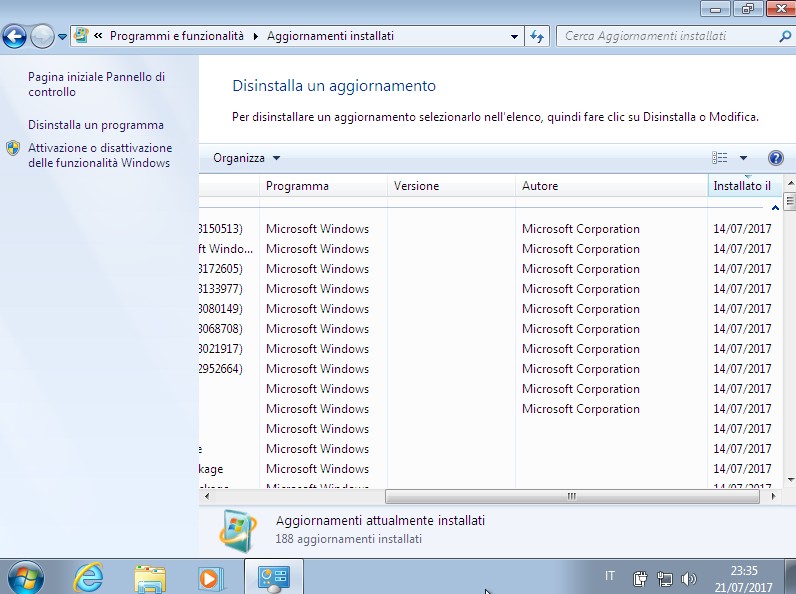
Task: Open the volume speaker tray icon
Action: pyautogui.click(x=689, y=578)
